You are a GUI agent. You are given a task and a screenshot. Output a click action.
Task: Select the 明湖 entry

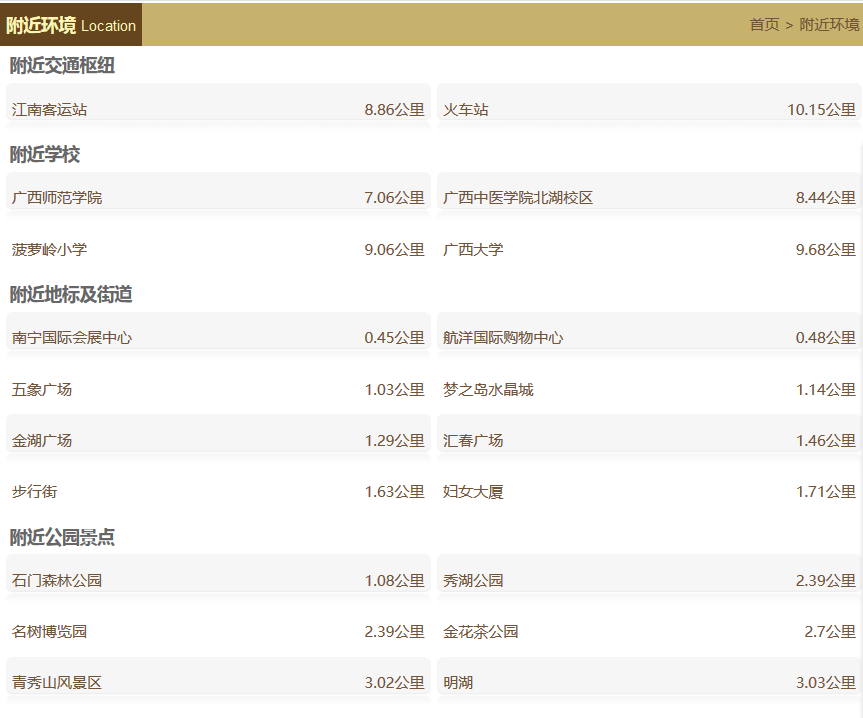[x=458, y=683]
